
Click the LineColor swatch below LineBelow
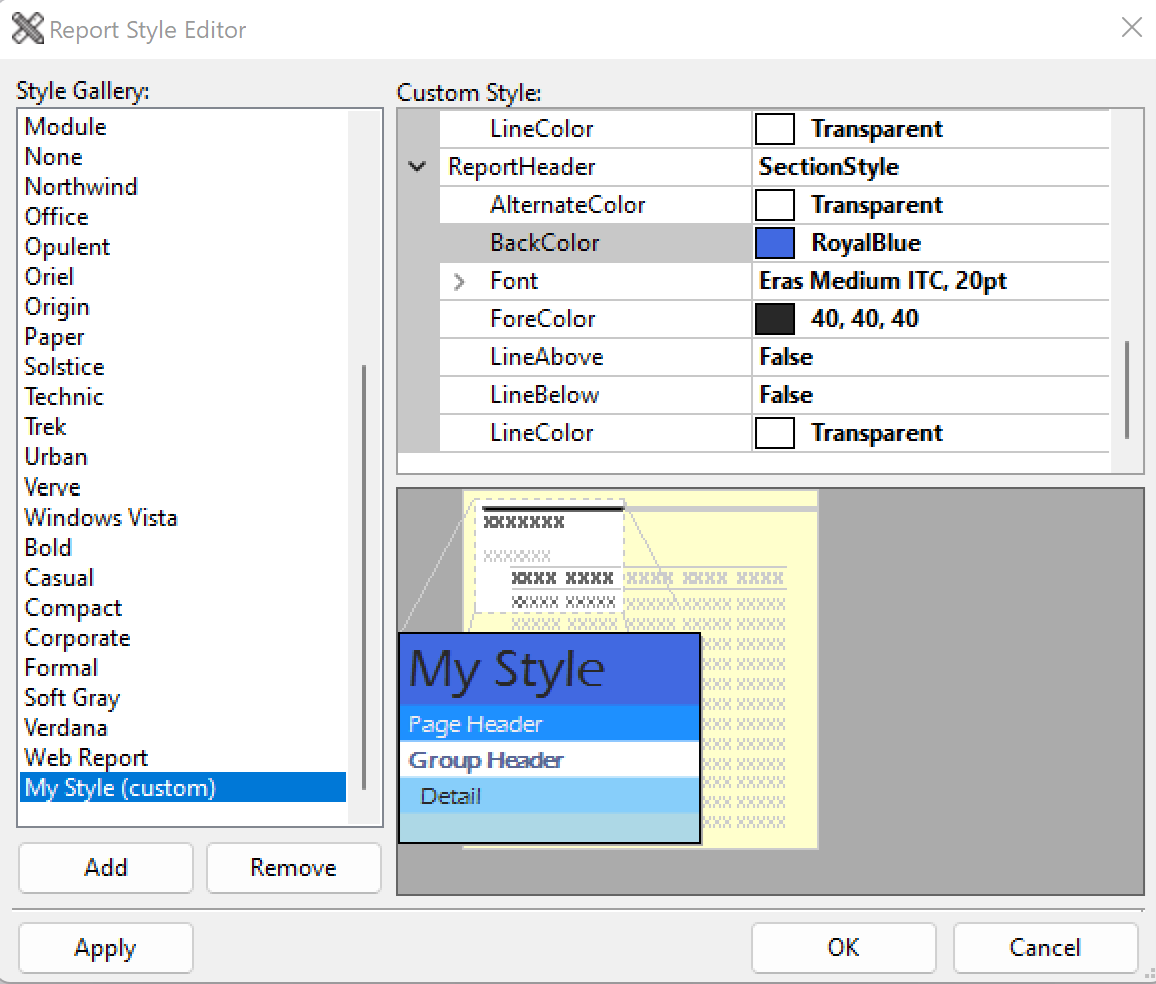coord(775,433)
